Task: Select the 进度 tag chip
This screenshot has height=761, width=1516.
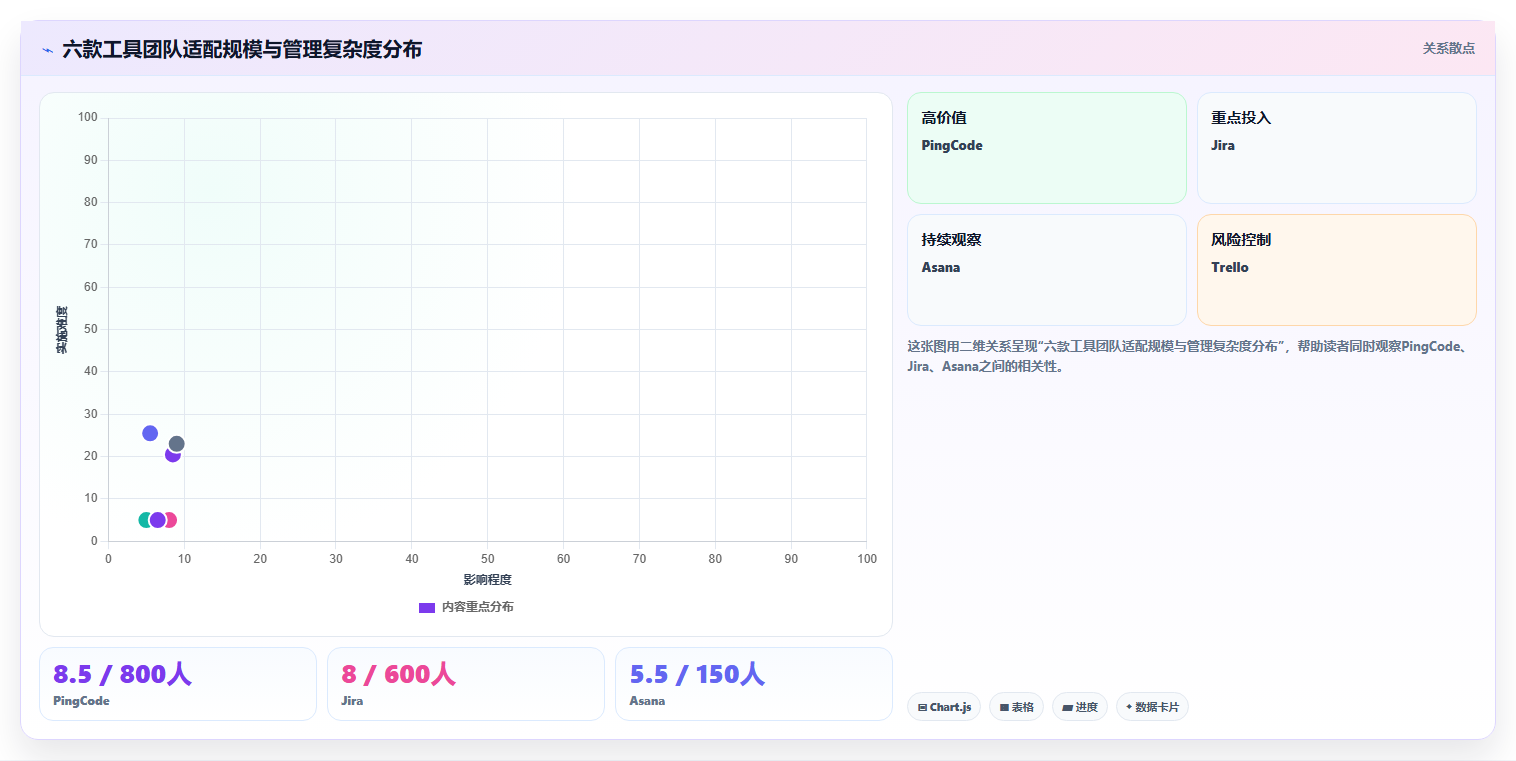Action: (x=1080, y=707)
